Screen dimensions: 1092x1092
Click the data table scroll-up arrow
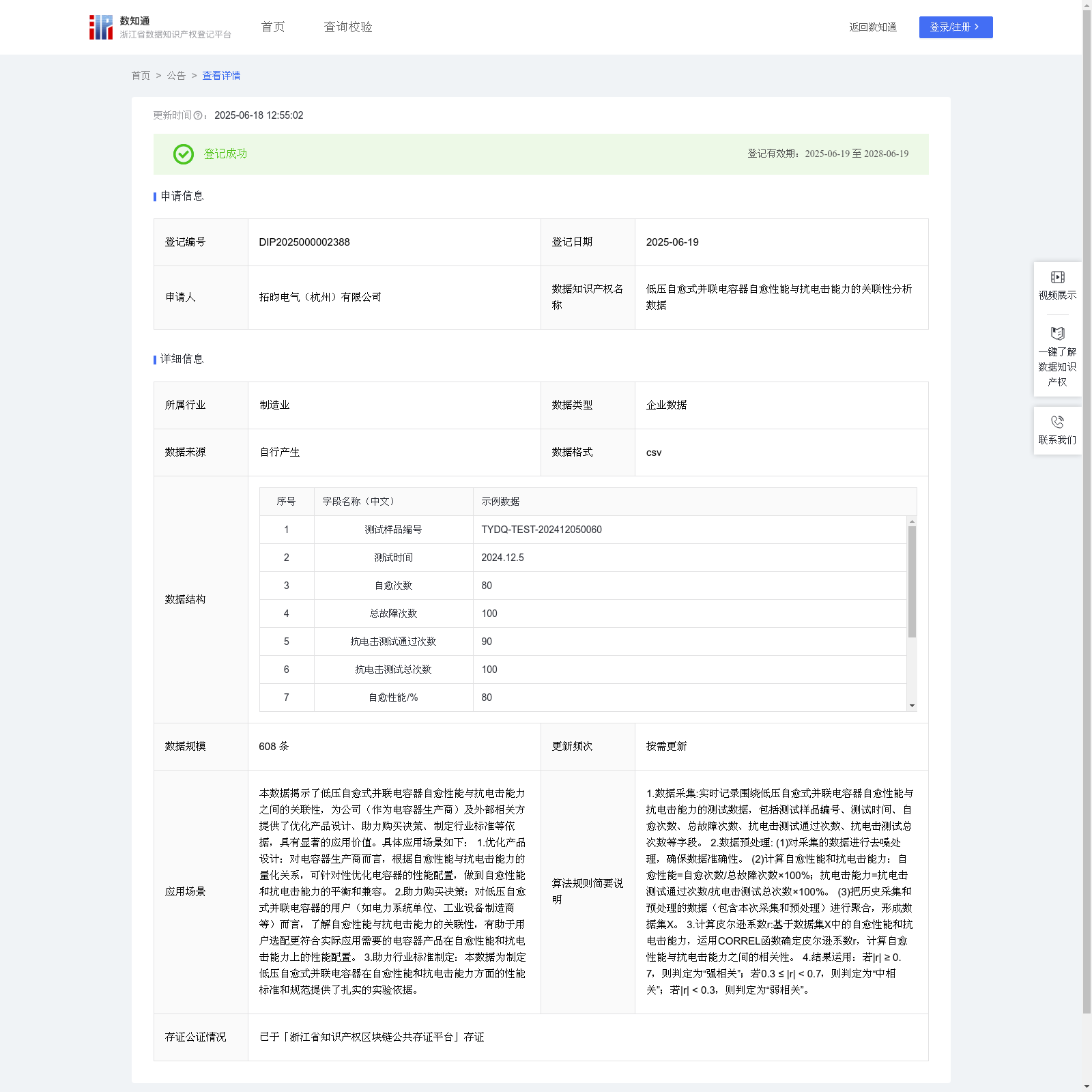pos(912,521)
